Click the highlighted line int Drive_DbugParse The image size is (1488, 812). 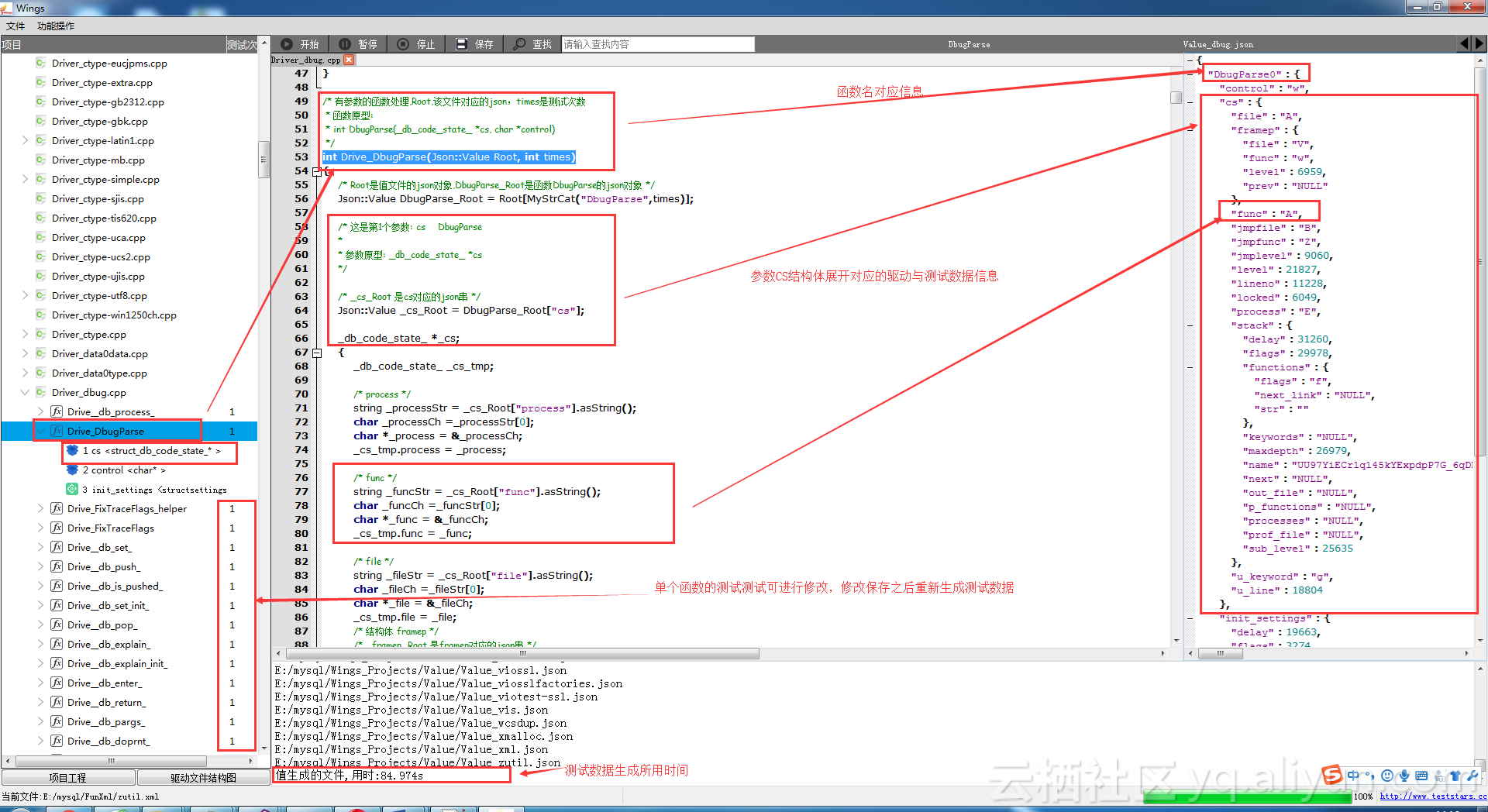449,157
